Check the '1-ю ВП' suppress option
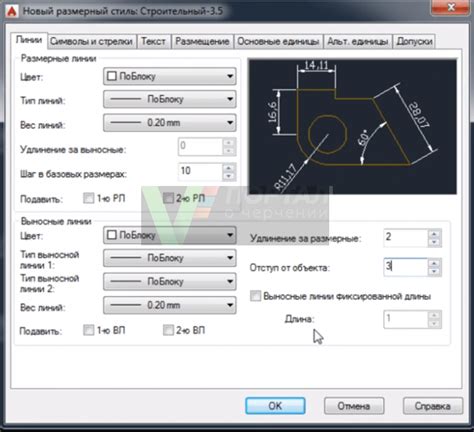The width and height of the screenshot is (474, 432). pos(89,330)
